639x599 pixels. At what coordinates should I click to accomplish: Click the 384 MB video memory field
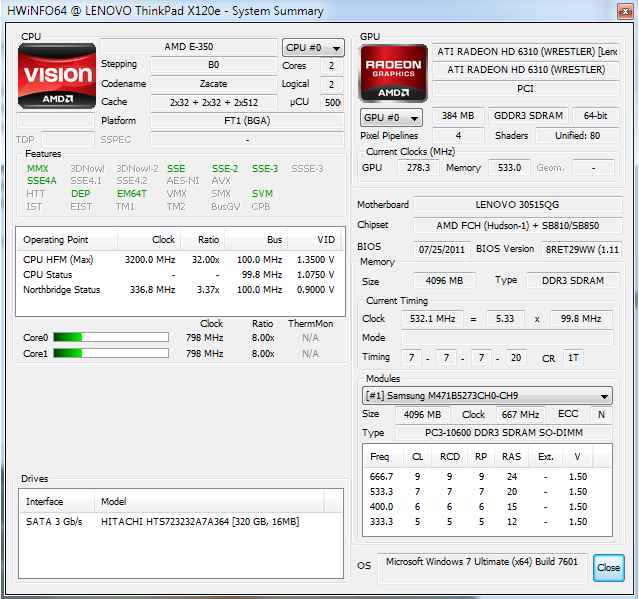458,116
